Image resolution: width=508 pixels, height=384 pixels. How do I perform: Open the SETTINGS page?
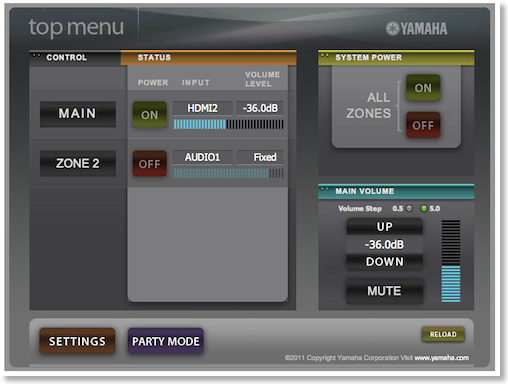pyautogui.click(x=77, y=341)
